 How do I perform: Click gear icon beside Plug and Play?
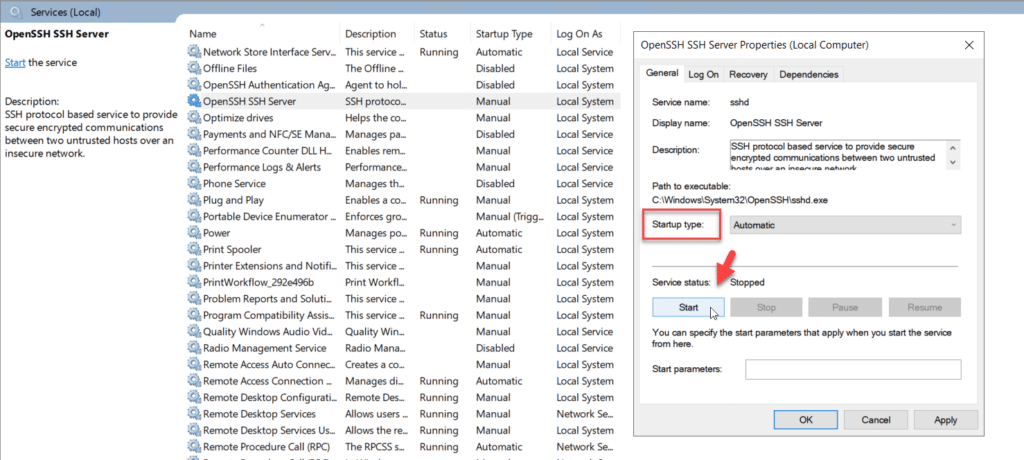(194, 200)
